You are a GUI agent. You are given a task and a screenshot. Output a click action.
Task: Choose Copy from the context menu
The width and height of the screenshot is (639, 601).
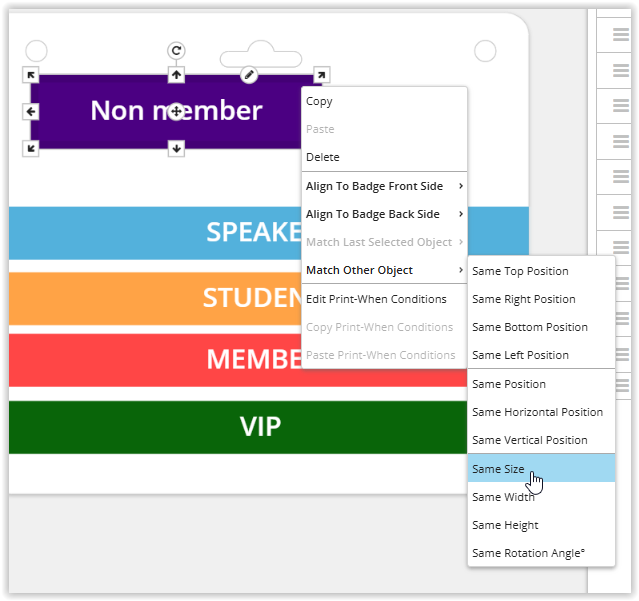coord(320,101)
